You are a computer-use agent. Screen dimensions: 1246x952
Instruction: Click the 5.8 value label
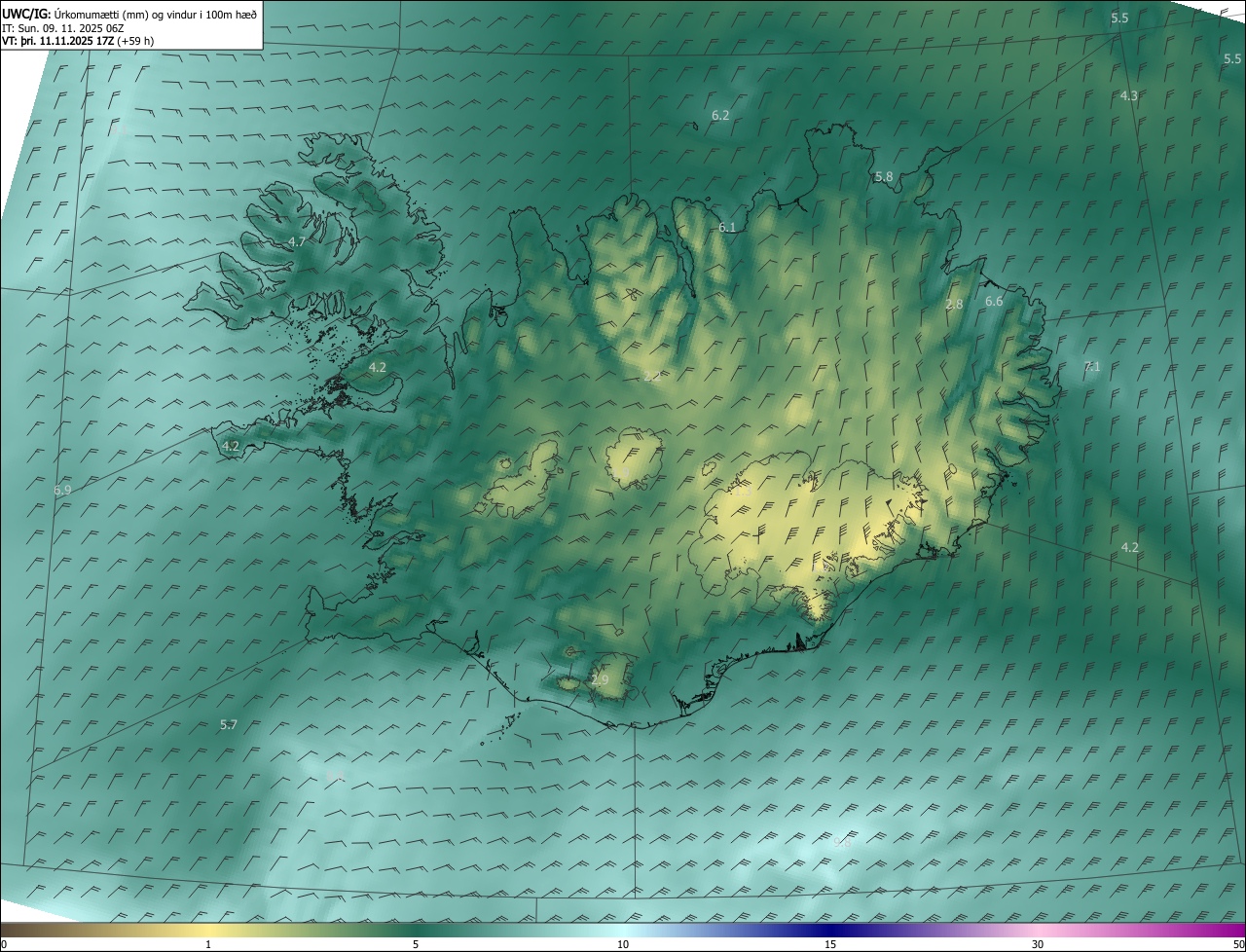point(884,176)
